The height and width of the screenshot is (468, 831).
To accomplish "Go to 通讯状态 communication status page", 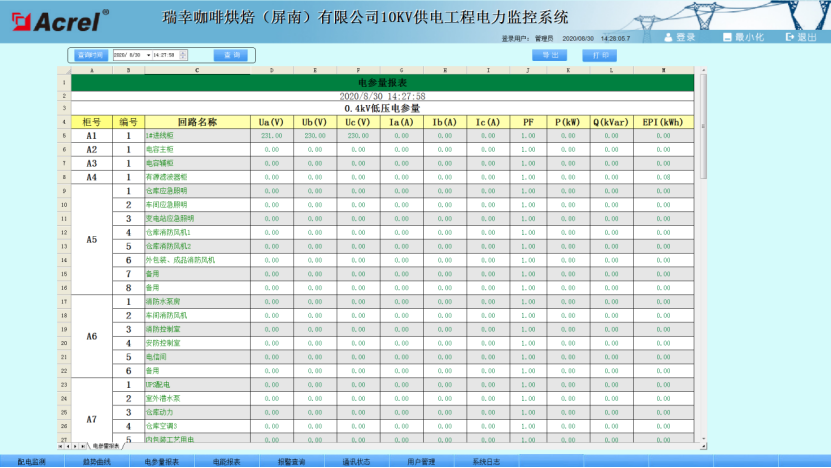I will tap(356, 462).
